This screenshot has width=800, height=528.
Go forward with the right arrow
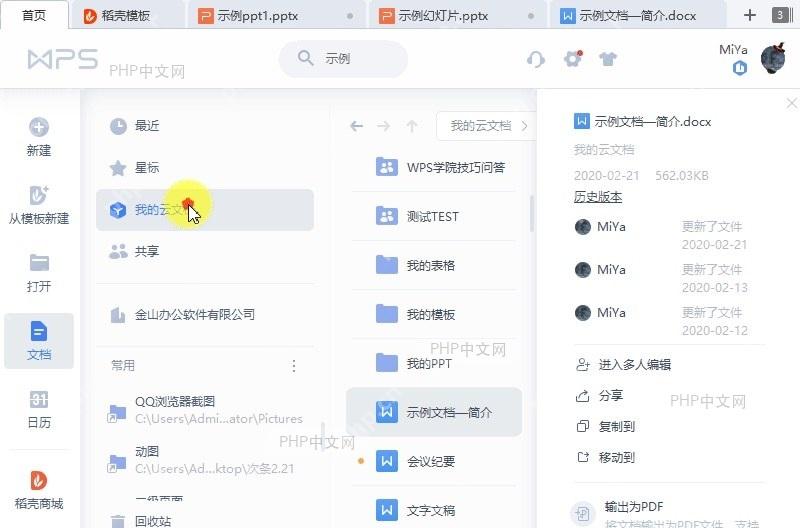point(384,125)
